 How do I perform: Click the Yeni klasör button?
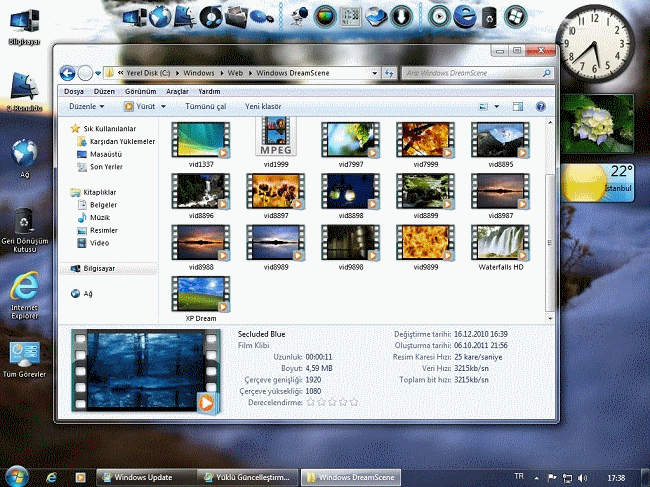(263, 107)
